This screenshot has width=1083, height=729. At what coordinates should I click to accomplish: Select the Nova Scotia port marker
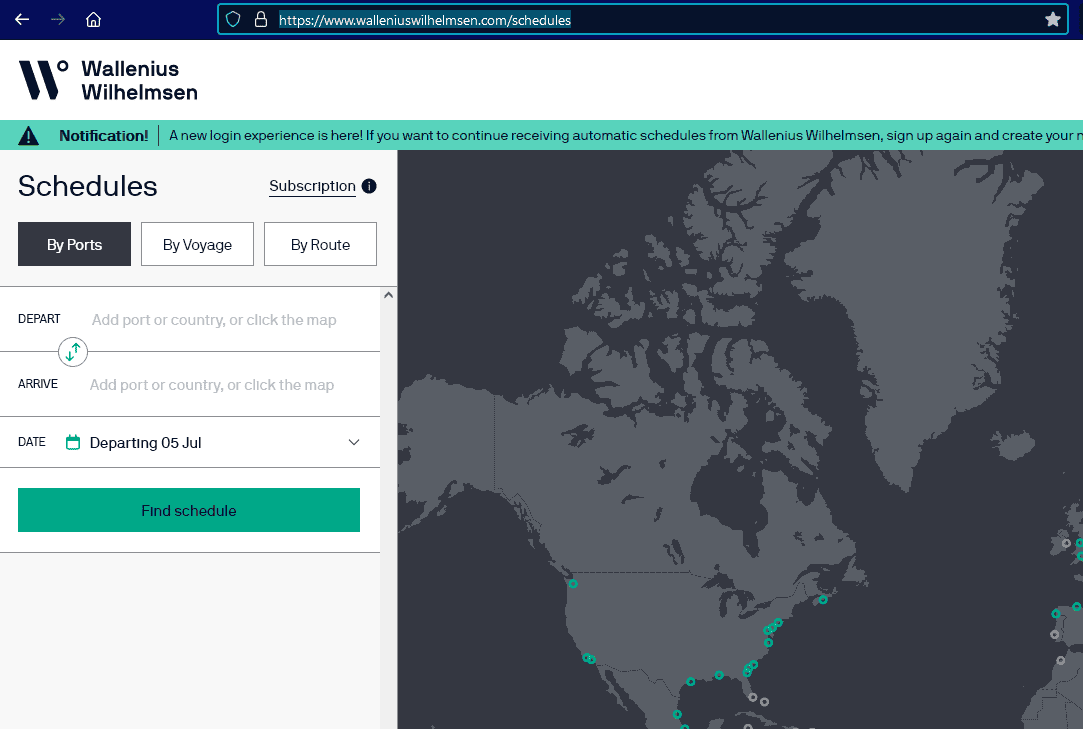pos(823,600)
